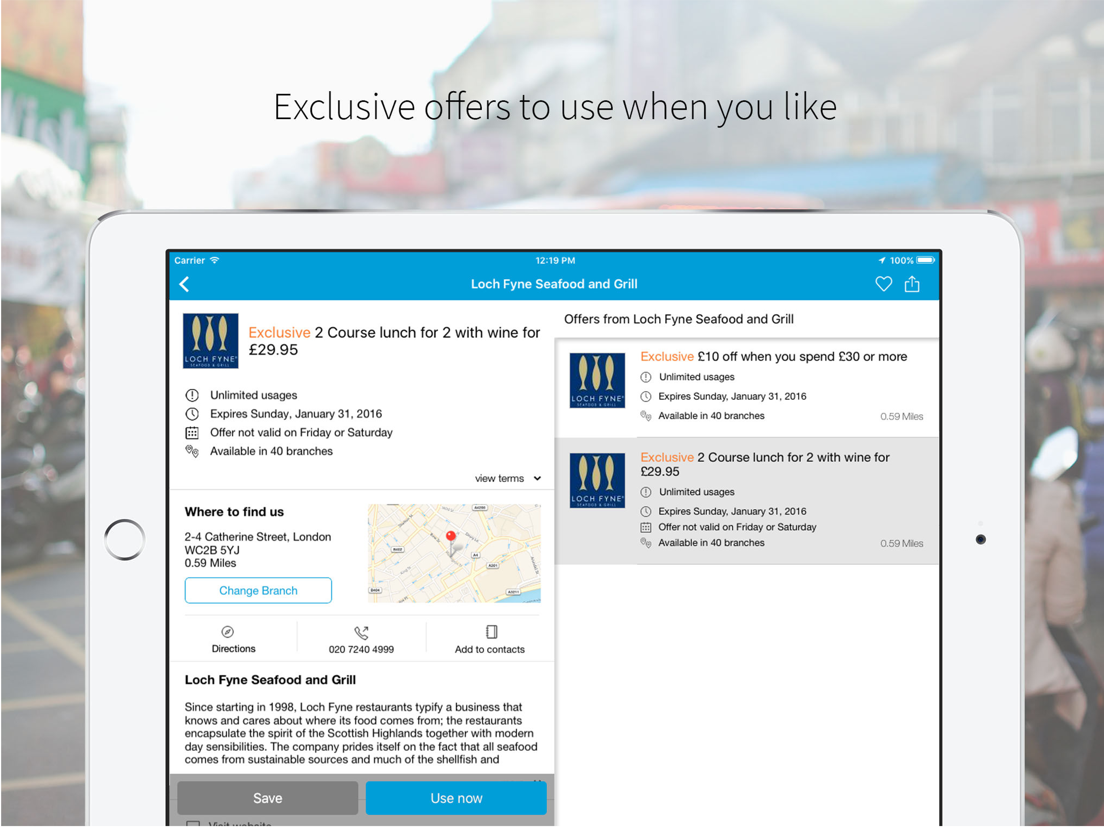Viewport: 1104px width, 828px height.
Task: Click the view terms text
Action: [x=499, y=478]
